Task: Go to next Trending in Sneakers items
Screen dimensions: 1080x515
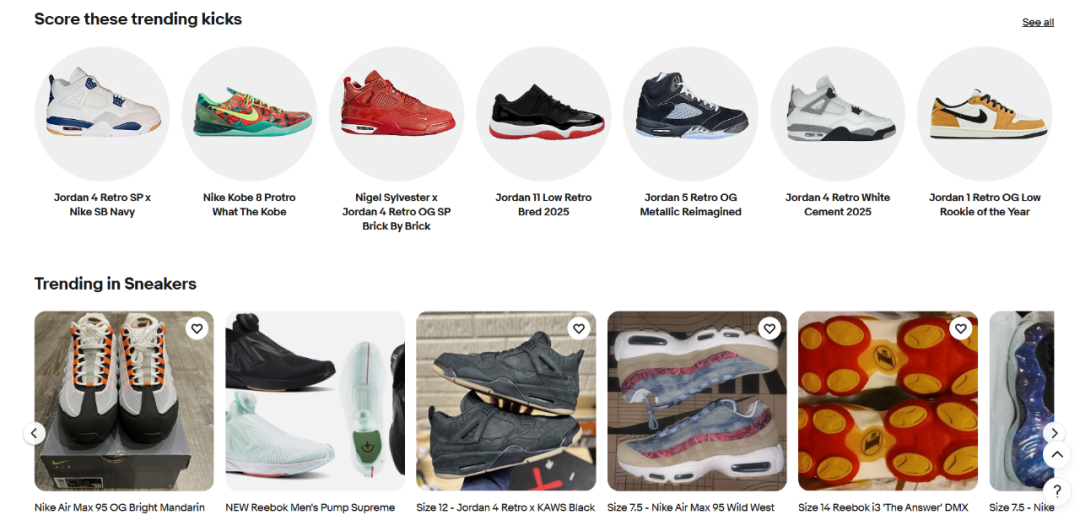Action: [x=1054, y=432]
